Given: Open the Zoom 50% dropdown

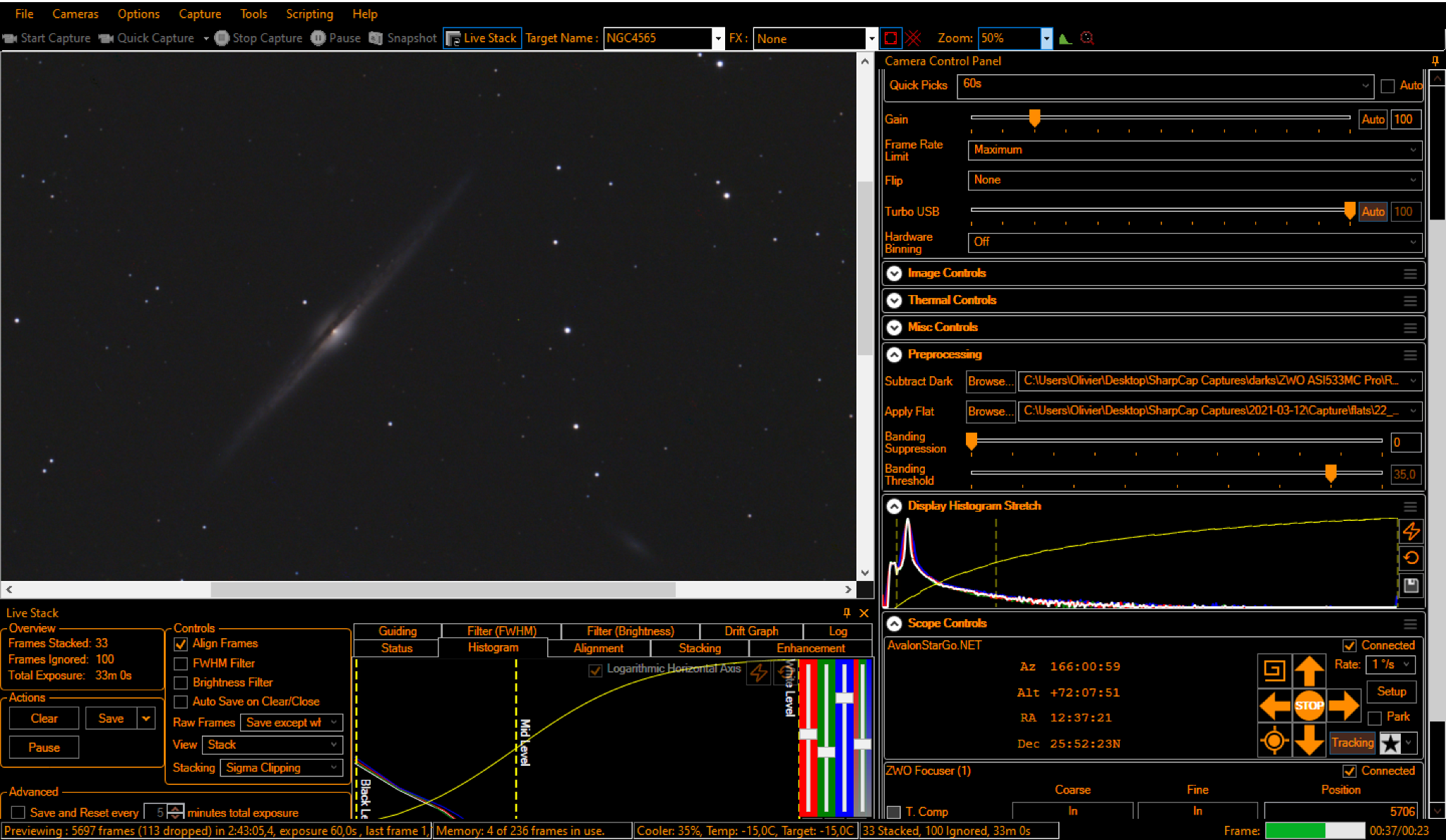Looking at the screenshot, I should pyautogui.click(x=1046, y=38).
